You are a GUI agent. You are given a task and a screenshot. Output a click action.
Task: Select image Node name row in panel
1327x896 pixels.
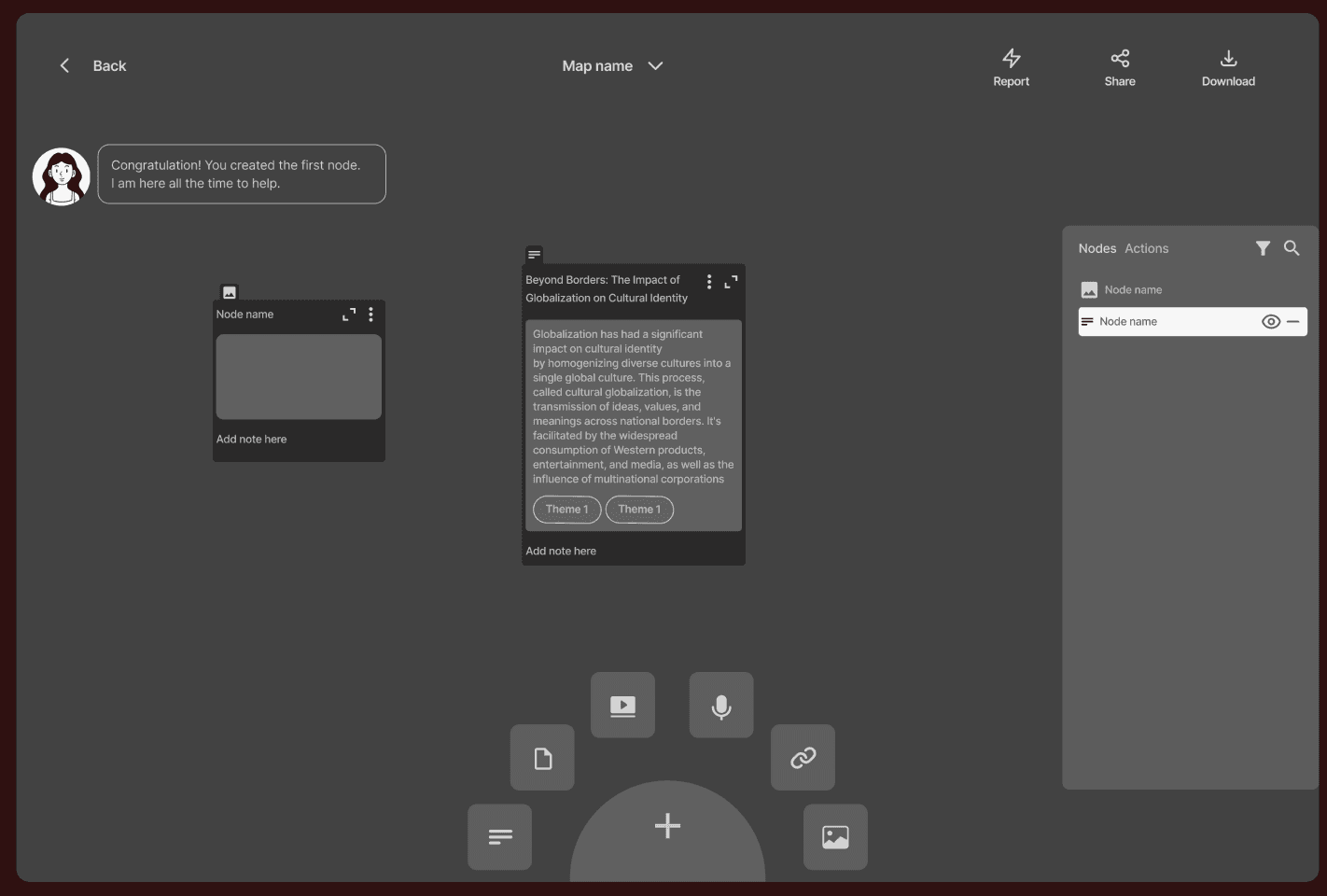click(1193, 290)
